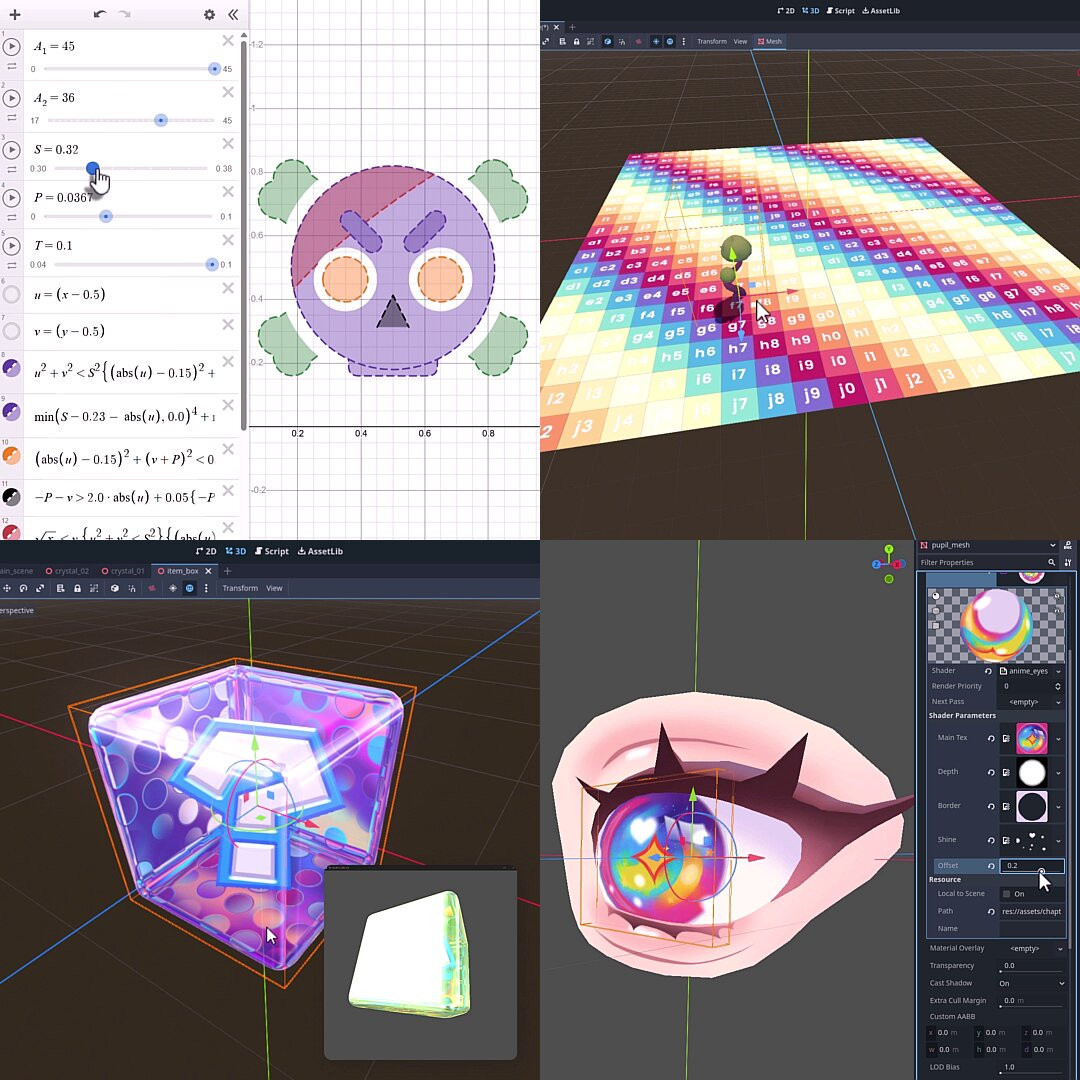The width and height of the screenshot is (1080, 1080).
Task: Toggle visibility of u = (x − 0.5)
Action: 11,295
